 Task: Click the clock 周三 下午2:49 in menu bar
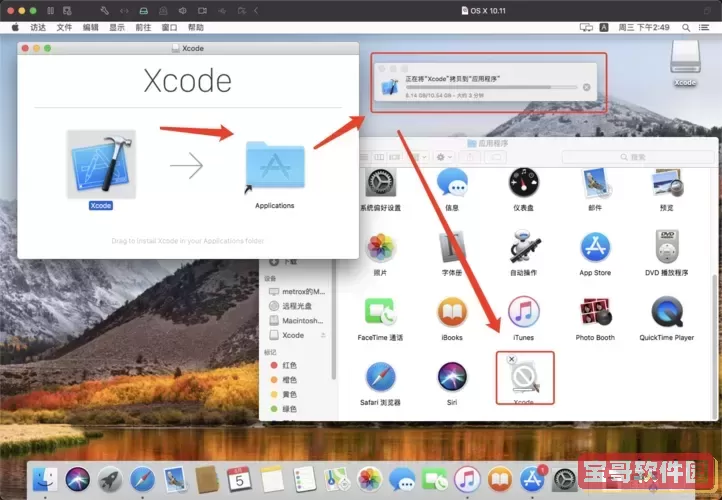click(644, 28)
